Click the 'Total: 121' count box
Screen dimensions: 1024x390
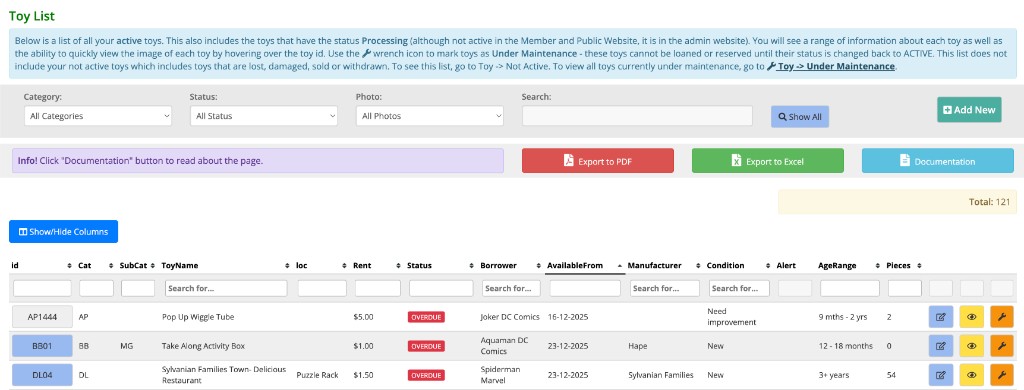[897, 202]
